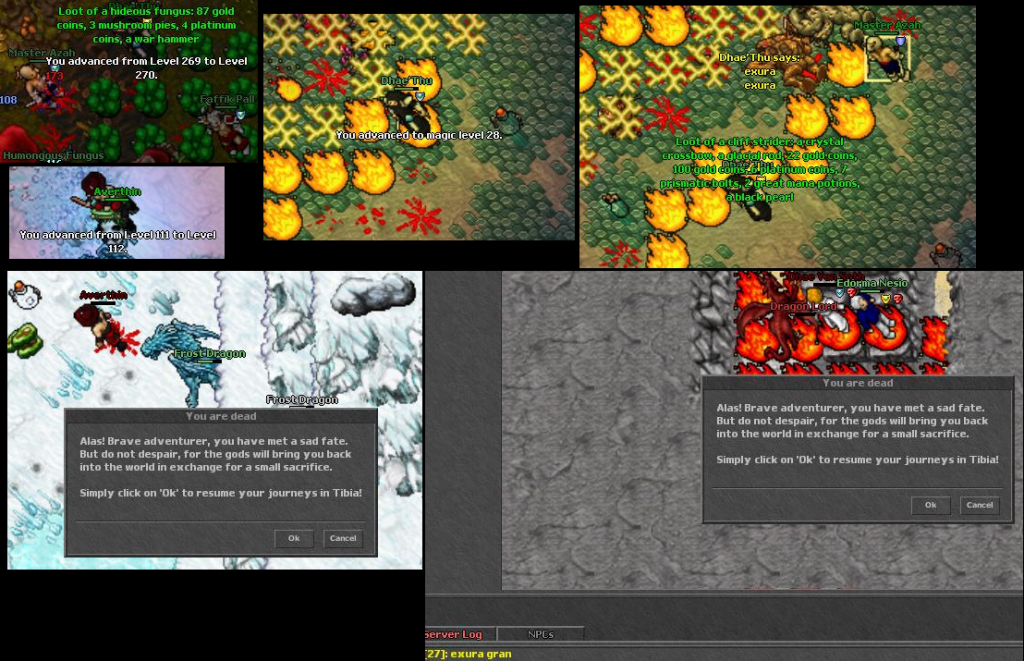Click 'You advanced to magic level 28.' message
This screenshot has height=661, width=1024.
click(419, 135)
